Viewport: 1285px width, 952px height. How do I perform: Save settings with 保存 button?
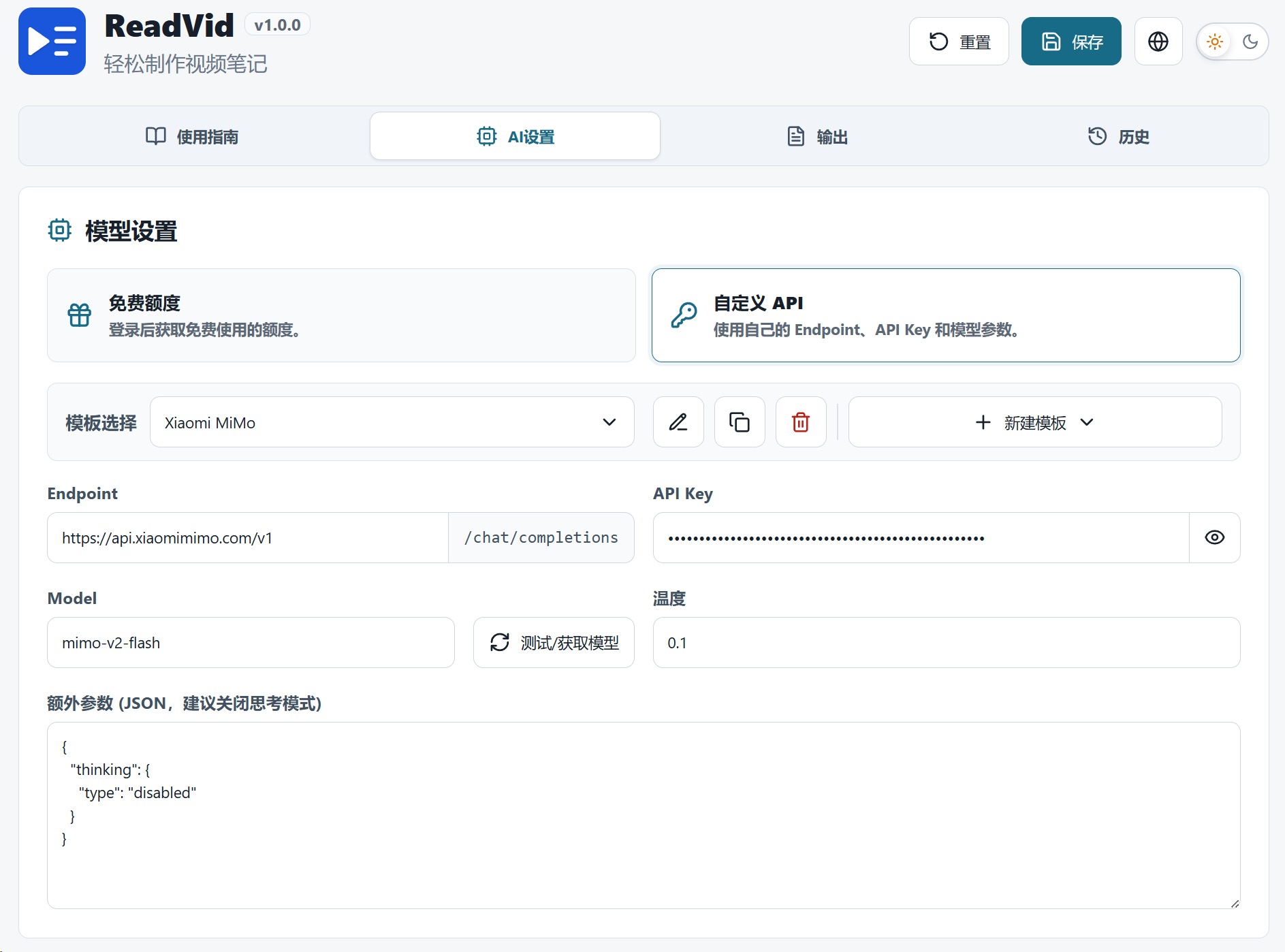1071,42
